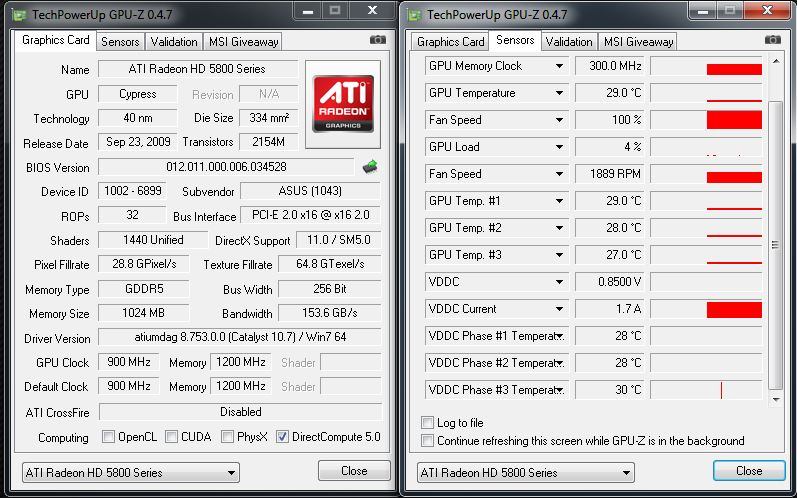Switch to Sensors tab in left window
The image size is (797, 498).
point(120,42)
